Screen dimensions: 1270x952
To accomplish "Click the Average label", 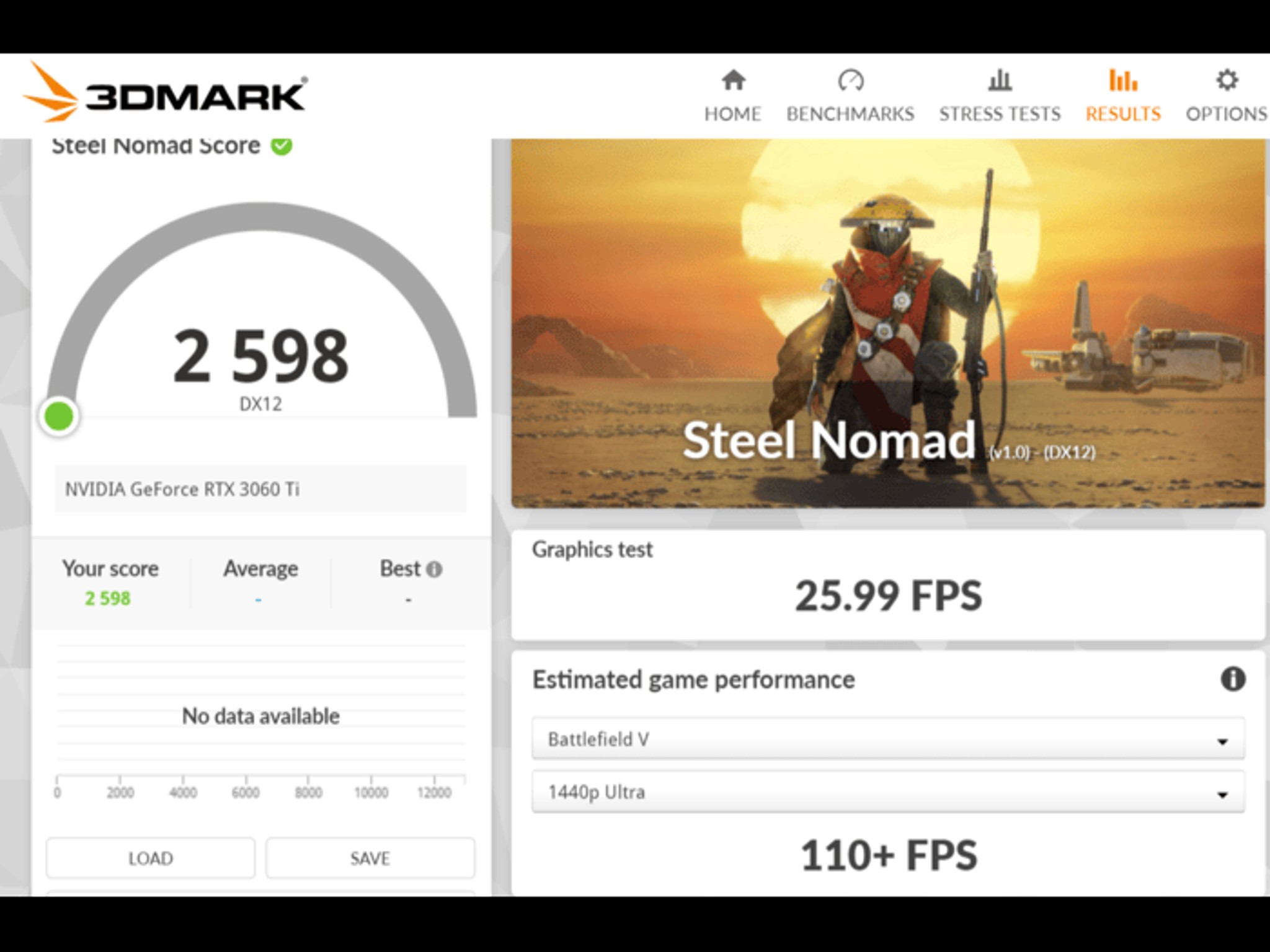I will pos(260,568).
